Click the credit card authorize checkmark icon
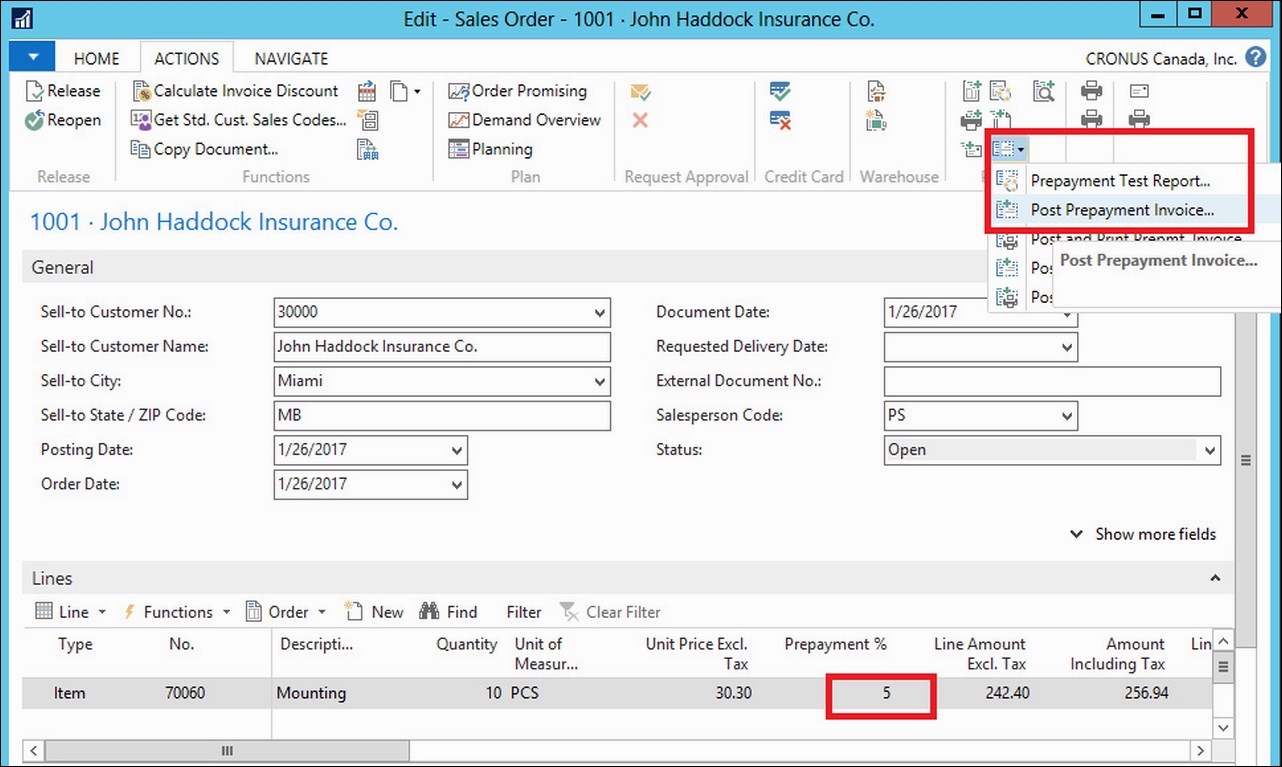 point(780,91)
